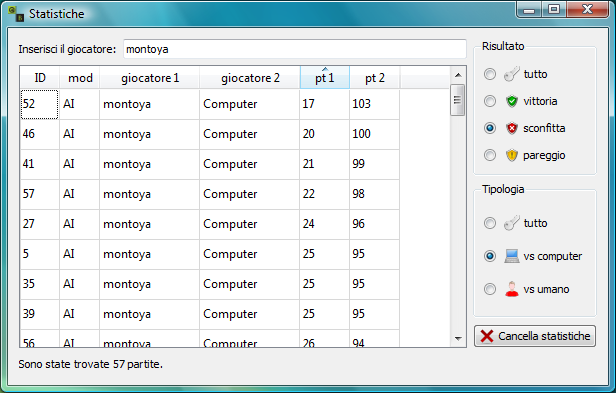Click Computer cell in row ID 35

pos(249,284)
